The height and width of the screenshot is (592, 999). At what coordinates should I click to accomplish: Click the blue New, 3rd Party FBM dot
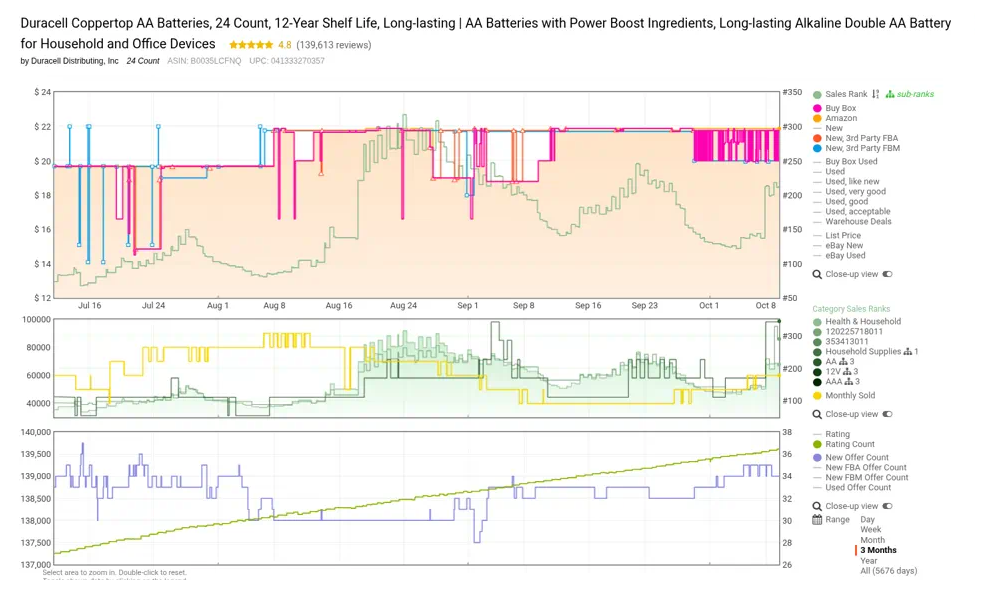click(x=817, y=148)
